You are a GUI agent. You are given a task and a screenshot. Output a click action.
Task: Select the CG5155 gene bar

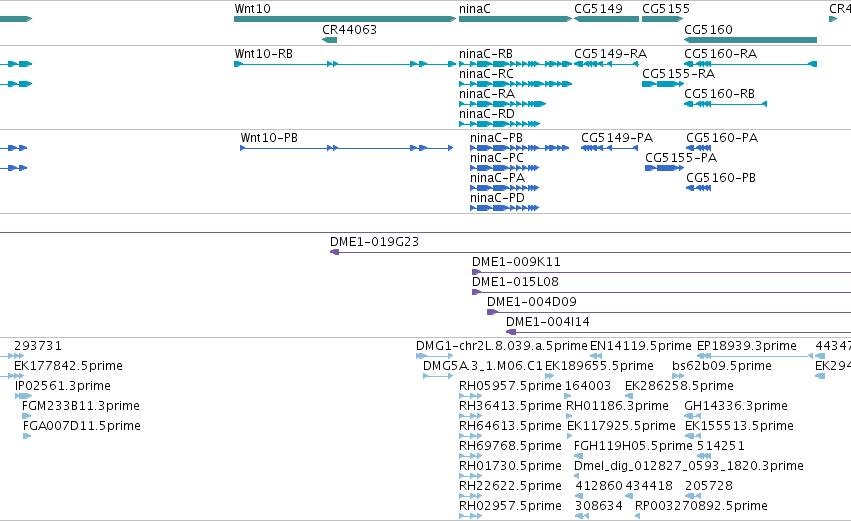pyautogui.click(x=663, y=19)
